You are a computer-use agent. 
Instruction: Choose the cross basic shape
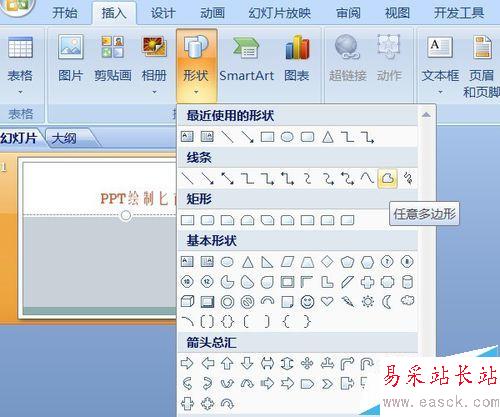[367, 282]
